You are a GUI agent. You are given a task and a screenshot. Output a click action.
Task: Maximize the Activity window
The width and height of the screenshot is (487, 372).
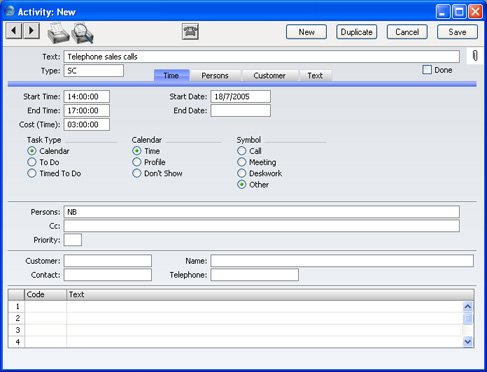(x=459, y=12)
